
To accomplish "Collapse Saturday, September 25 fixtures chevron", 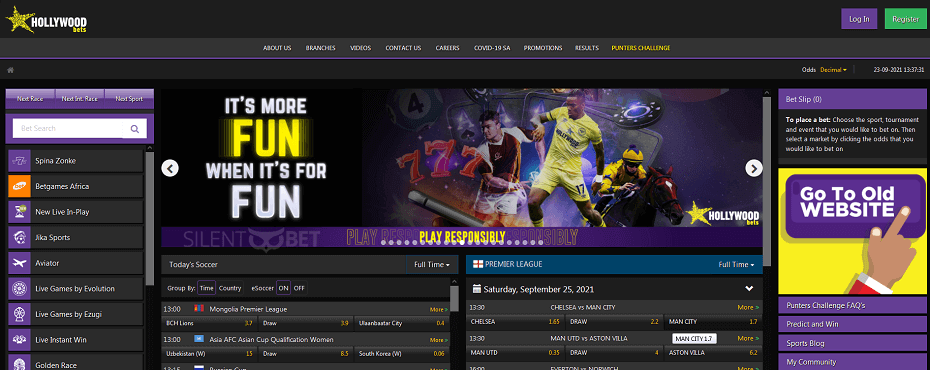I will coord(749,289).
